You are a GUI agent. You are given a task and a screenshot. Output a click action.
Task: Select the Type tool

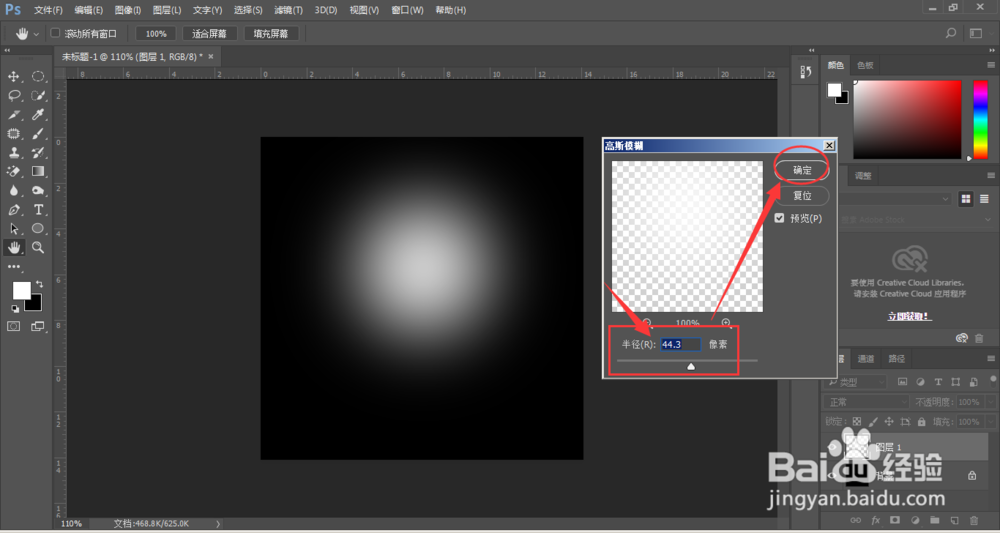[x=38, y=209]
